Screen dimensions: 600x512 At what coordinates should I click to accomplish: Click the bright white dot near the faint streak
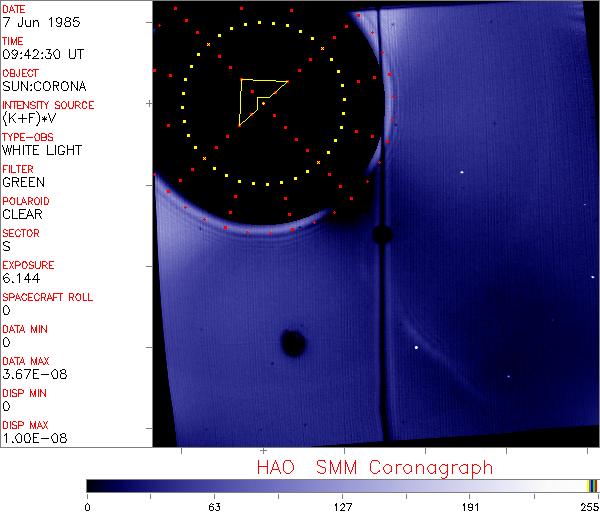pos(416,347)
